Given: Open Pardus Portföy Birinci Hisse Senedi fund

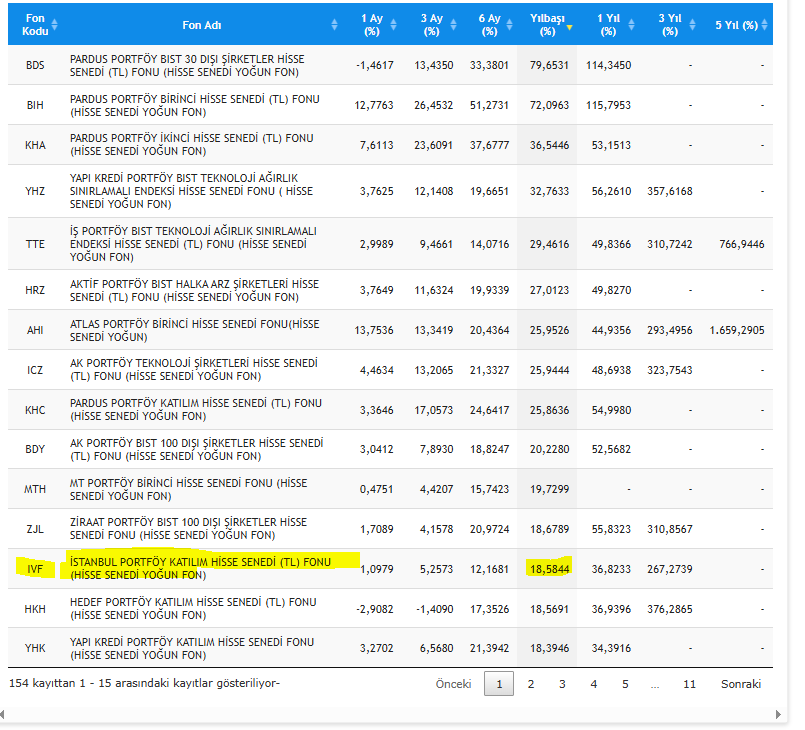Looking at the screenshot, I should click(x=195, y=106).
